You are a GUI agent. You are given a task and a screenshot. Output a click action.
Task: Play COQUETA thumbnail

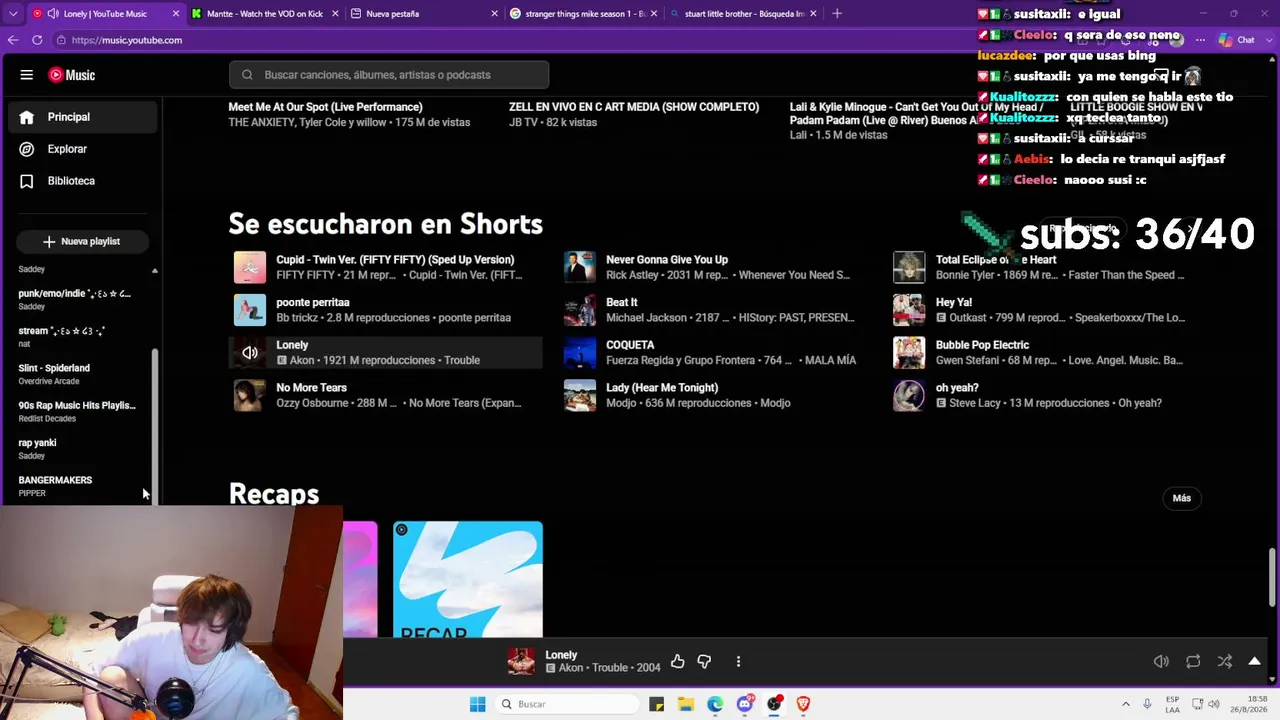(x=580, y=352)
